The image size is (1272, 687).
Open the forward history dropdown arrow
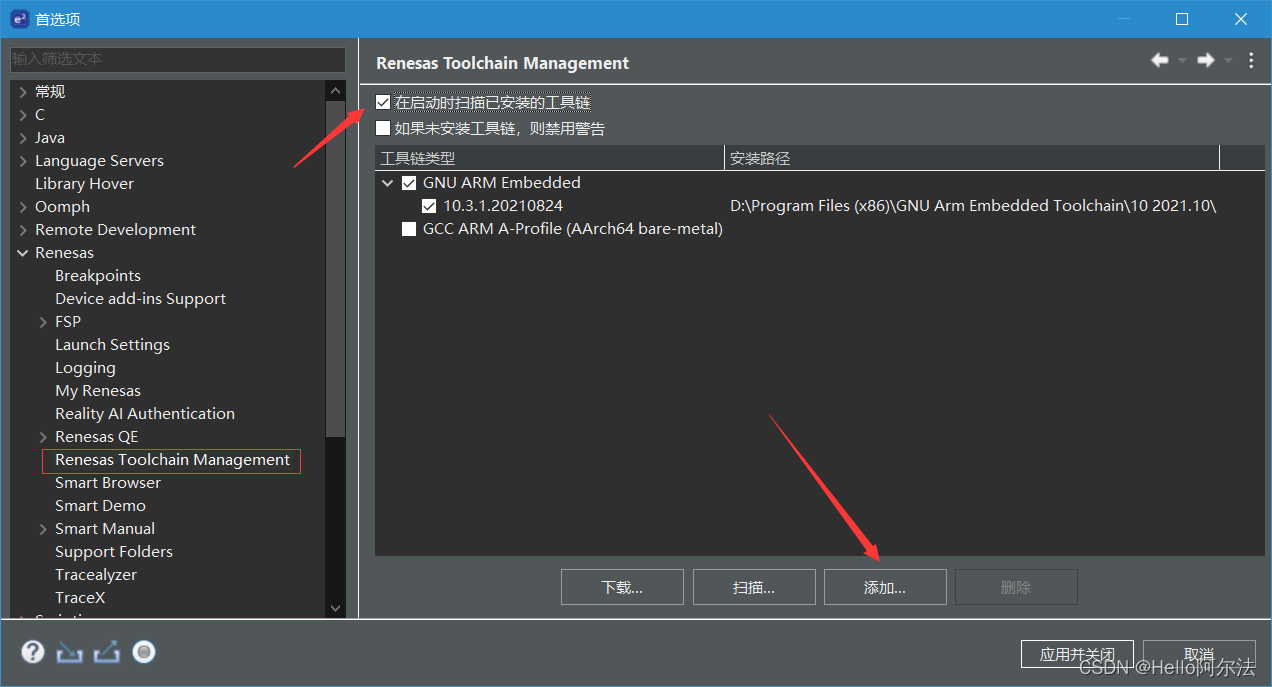1228,61
